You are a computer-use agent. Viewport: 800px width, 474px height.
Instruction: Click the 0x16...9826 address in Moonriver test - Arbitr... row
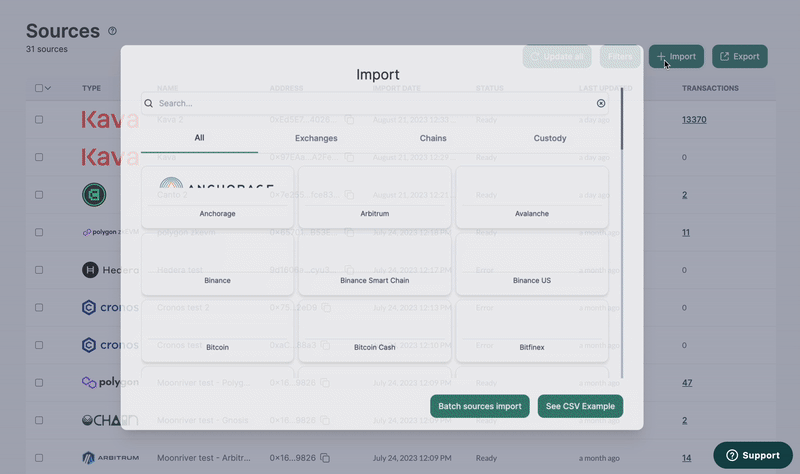point(292,458)
